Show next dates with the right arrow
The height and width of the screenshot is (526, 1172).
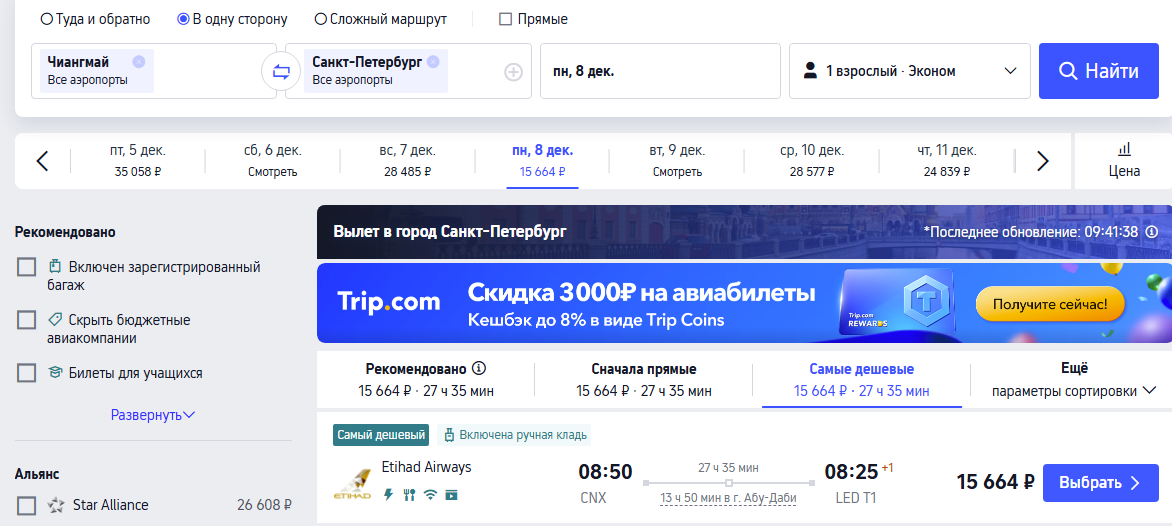tap(1042, 161)
